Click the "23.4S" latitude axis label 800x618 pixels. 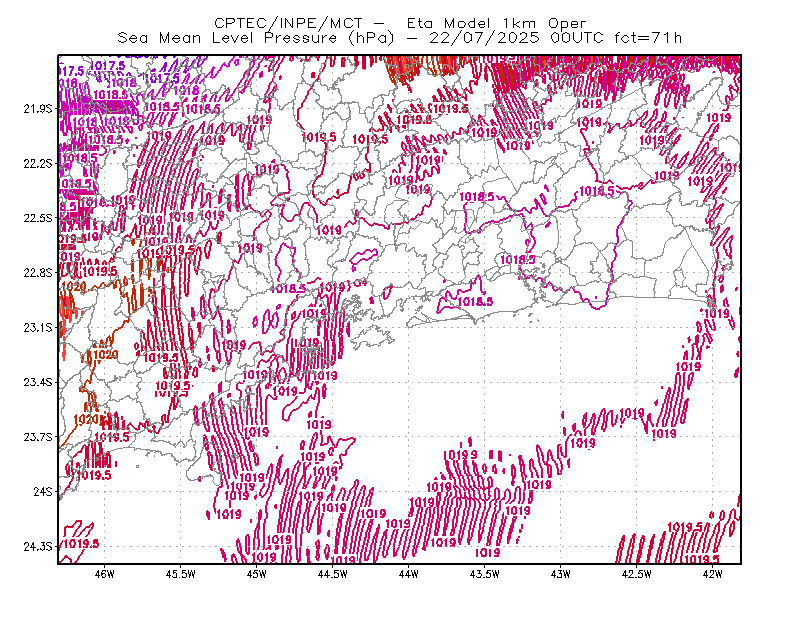coord(38,382)
